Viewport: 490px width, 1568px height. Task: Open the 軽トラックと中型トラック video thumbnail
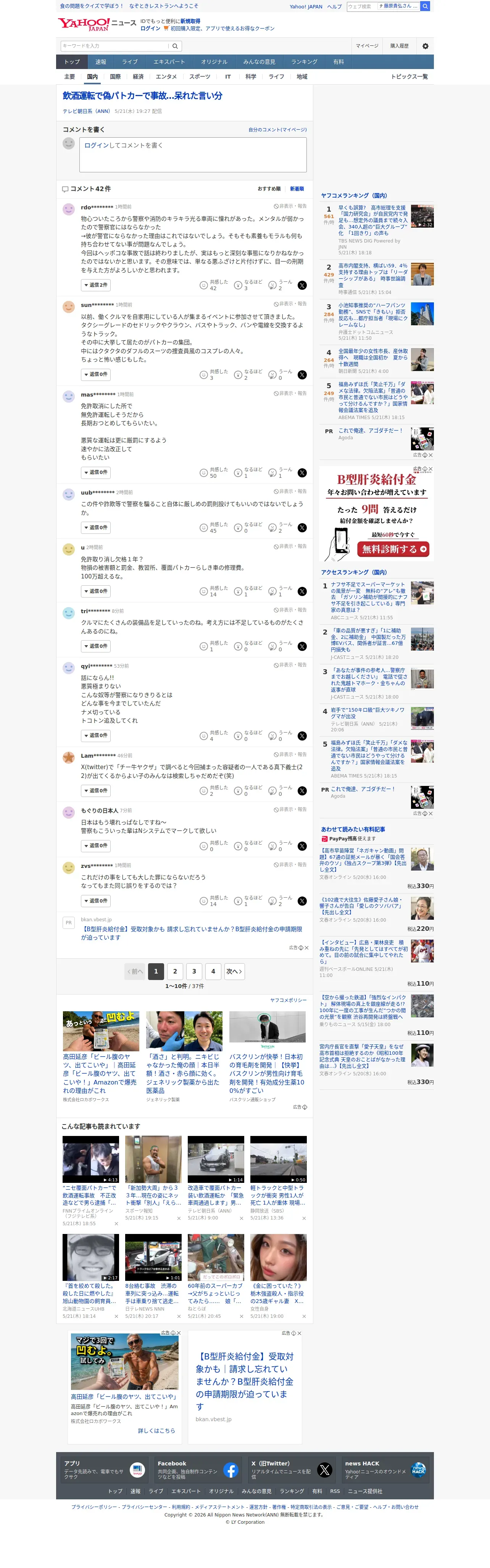click(x=279, y=1160)
